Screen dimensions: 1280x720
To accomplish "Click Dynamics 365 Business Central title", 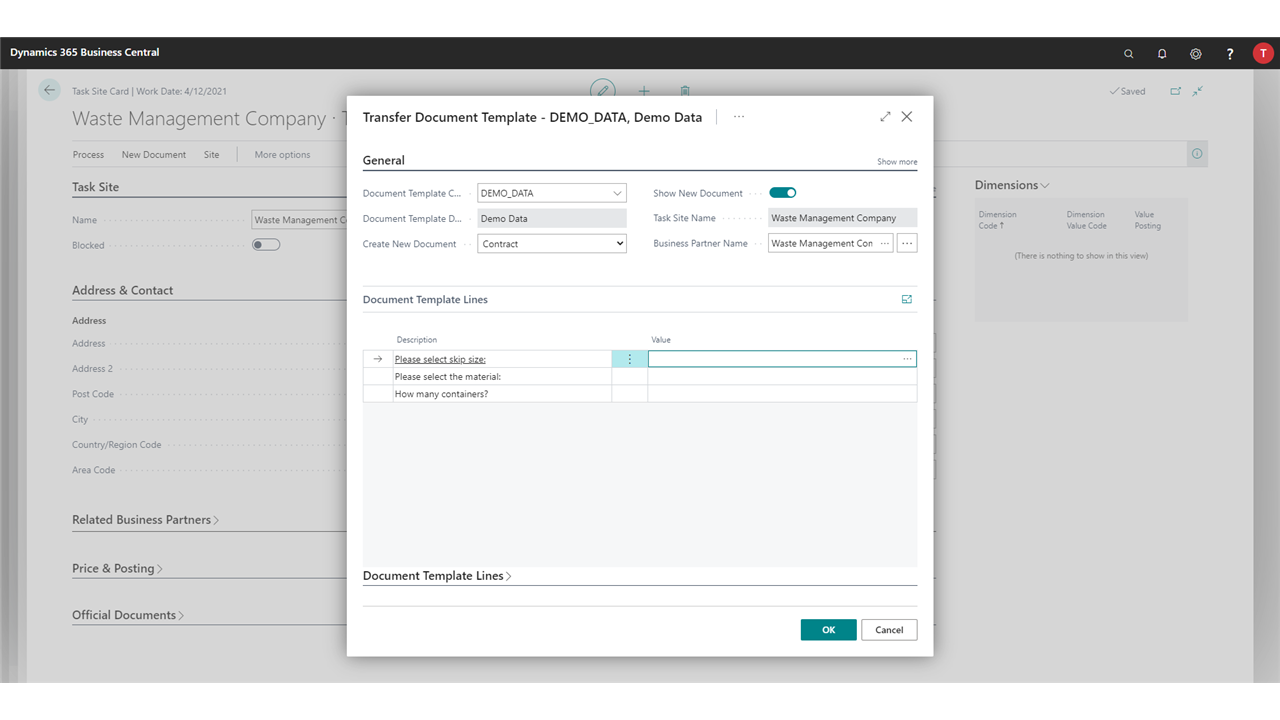I will pyautogui.click(x=85, y=52).
